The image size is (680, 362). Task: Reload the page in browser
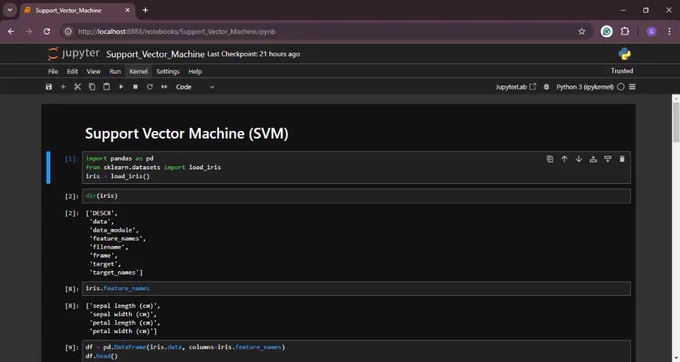click(47, 31)
